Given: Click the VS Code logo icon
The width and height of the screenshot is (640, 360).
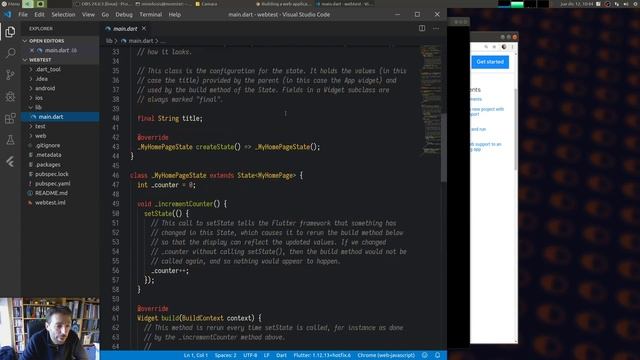Looking at the screenshot, I should (x=8, y=14).
